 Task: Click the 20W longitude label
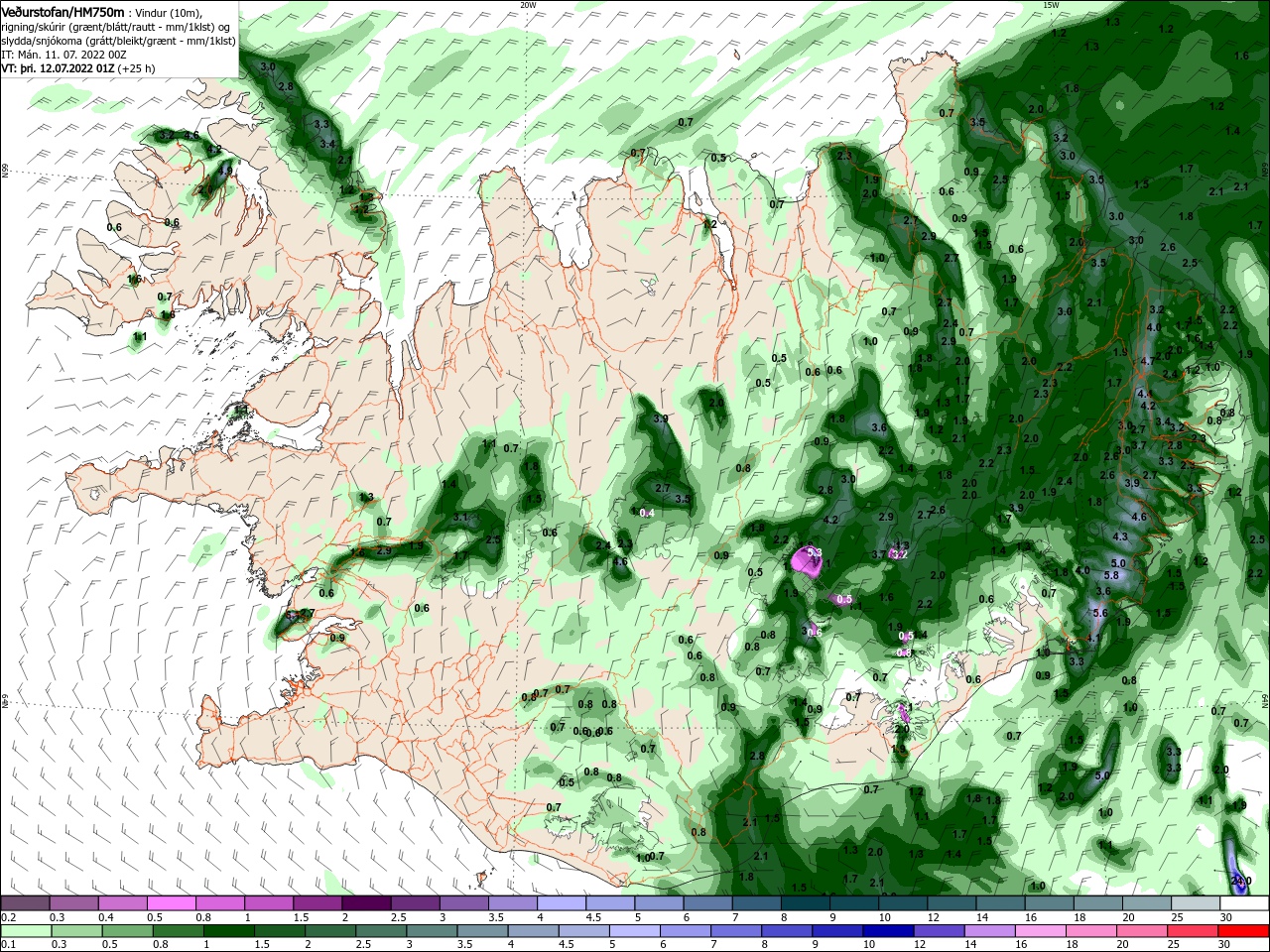528,5
